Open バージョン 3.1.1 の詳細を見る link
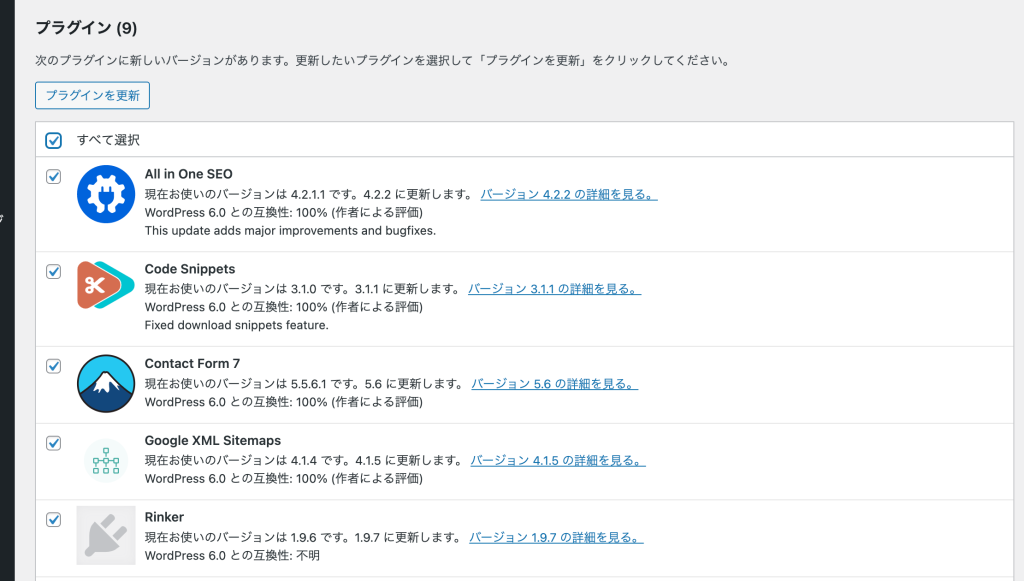Viewport: 1024px width, 581px height. 554,289
